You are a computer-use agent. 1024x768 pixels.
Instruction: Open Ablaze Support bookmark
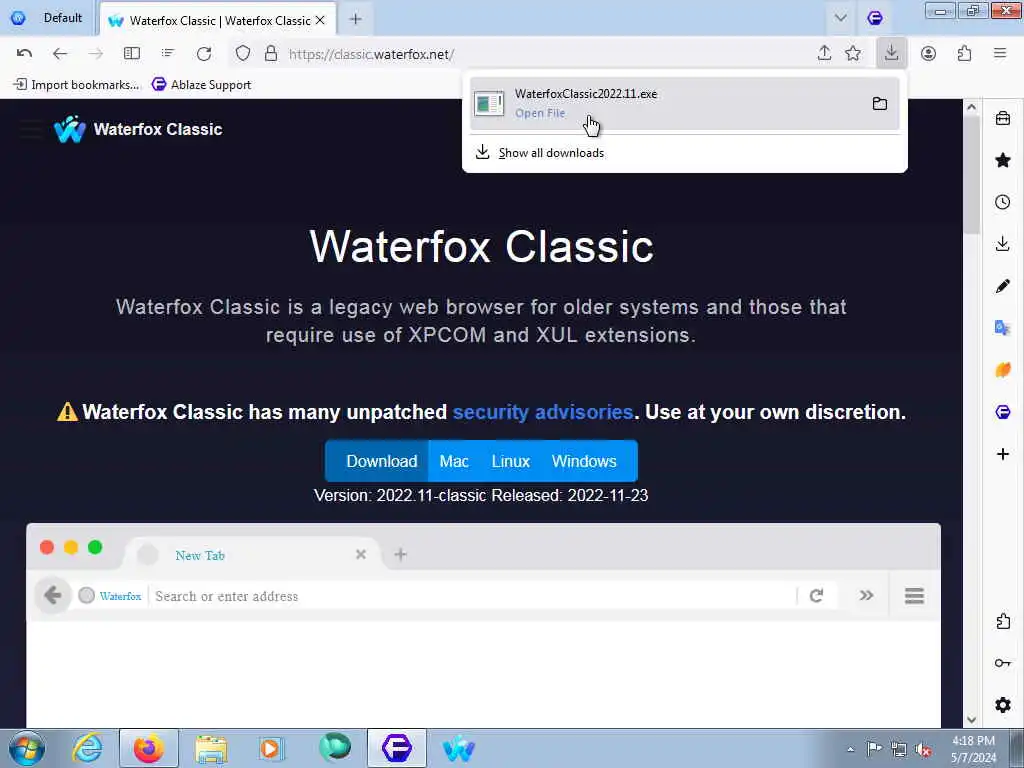tap(201, 84)
